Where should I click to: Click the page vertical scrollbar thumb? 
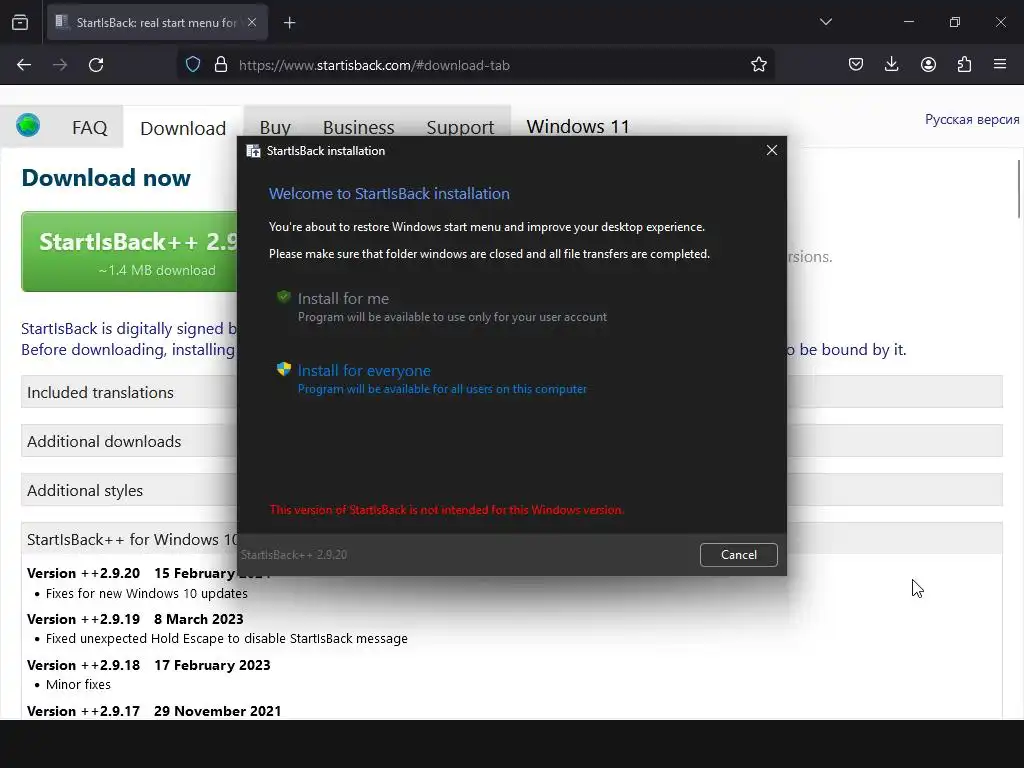1019,189
